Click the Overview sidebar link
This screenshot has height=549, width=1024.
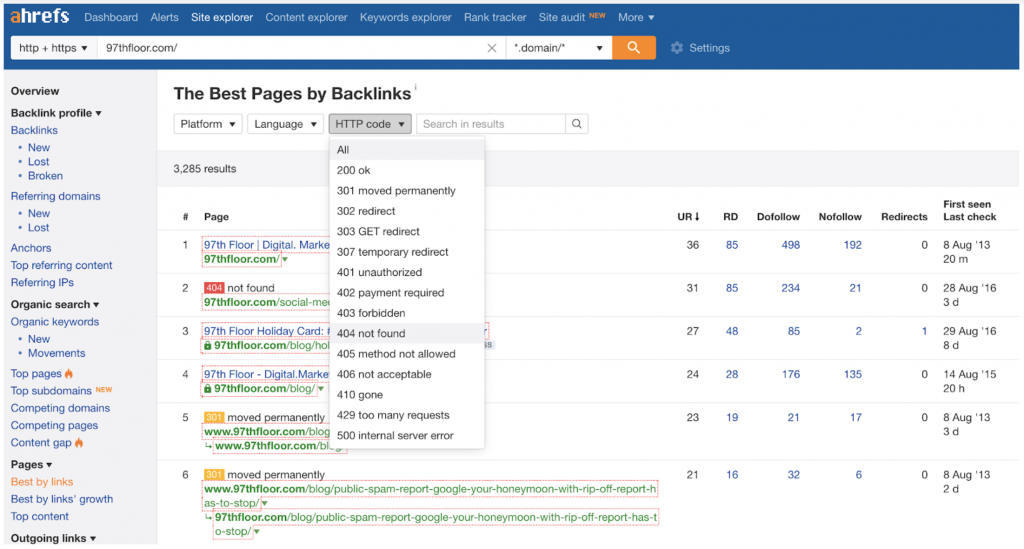(x=35, y=91)
